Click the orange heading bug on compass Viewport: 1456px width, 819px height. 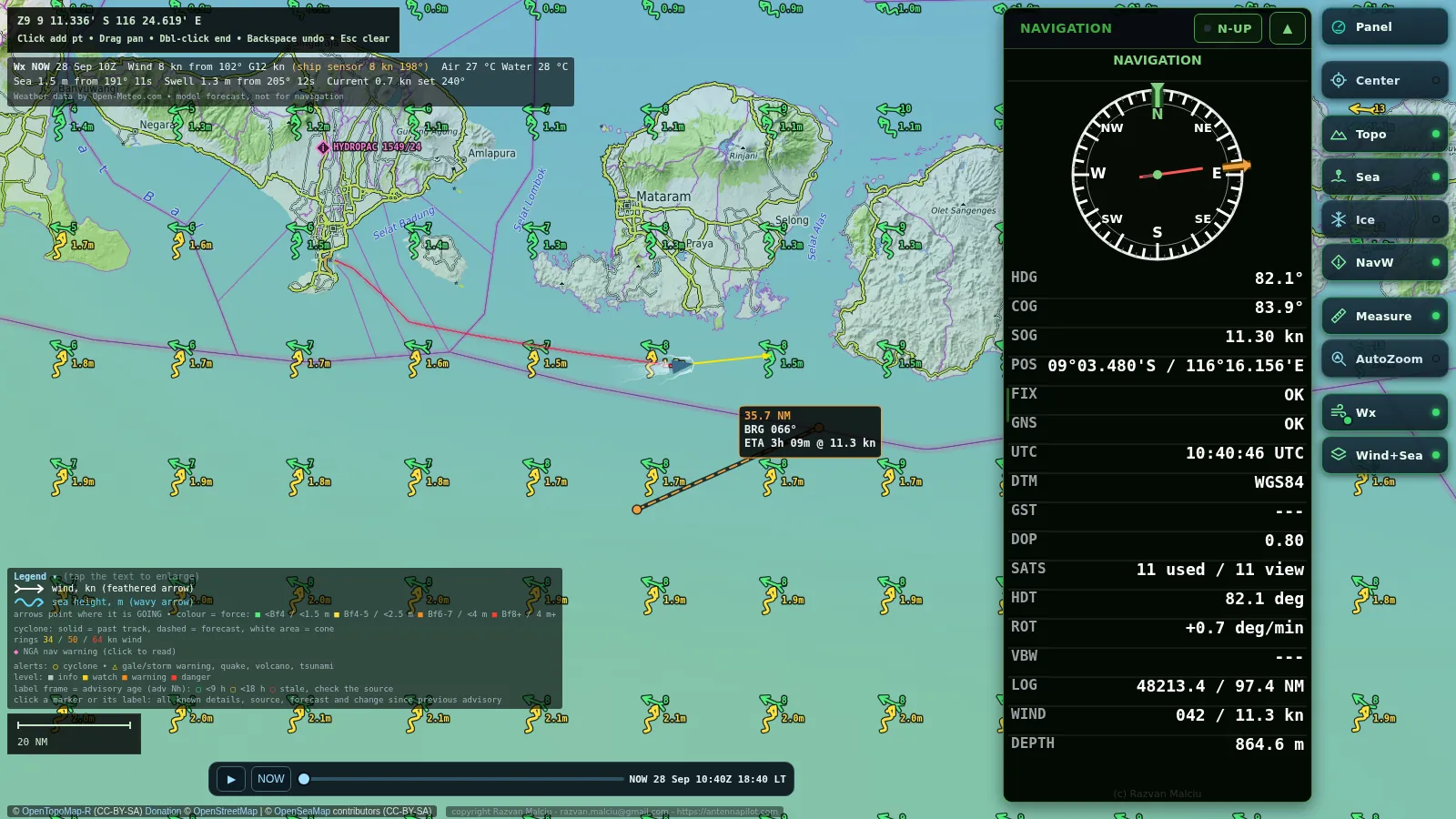click(1237, 167)
